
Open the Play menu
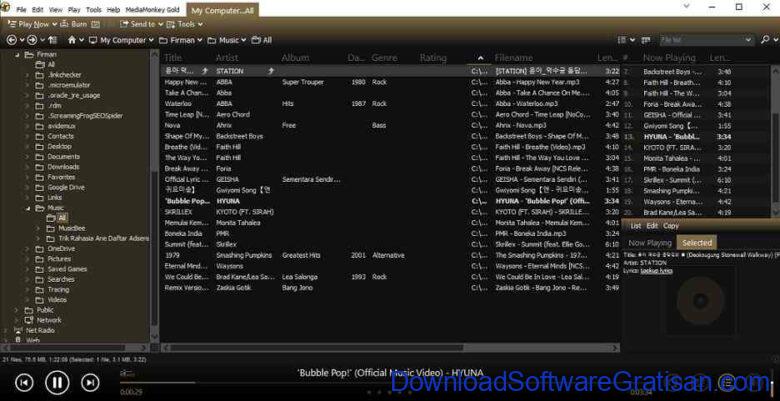point(74,9)
